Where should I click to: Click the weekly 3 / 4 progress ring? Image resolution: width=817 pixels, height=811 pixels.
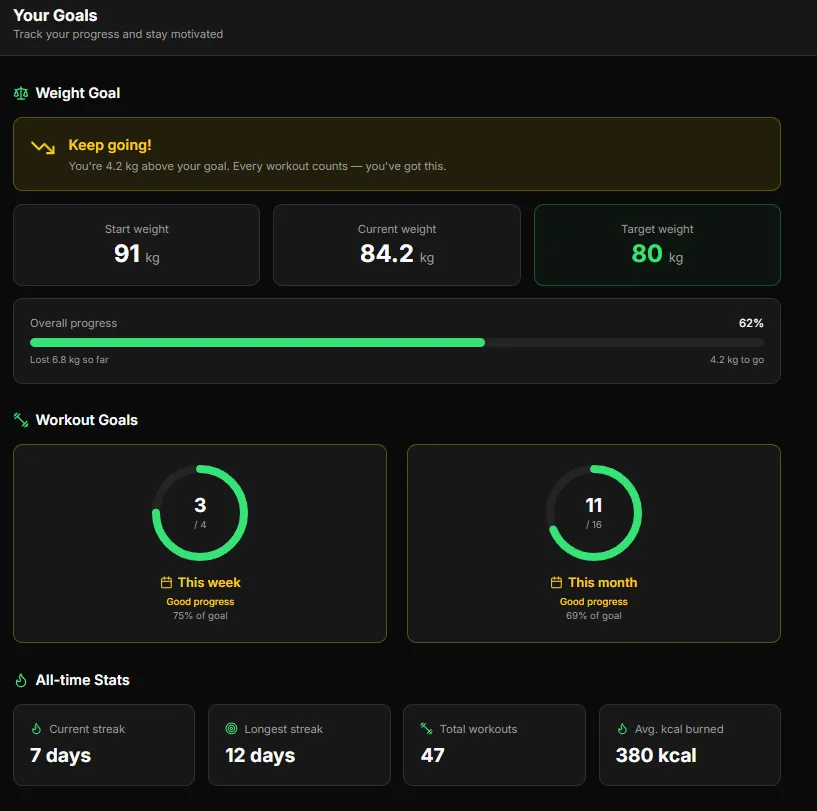coord(200,513)
